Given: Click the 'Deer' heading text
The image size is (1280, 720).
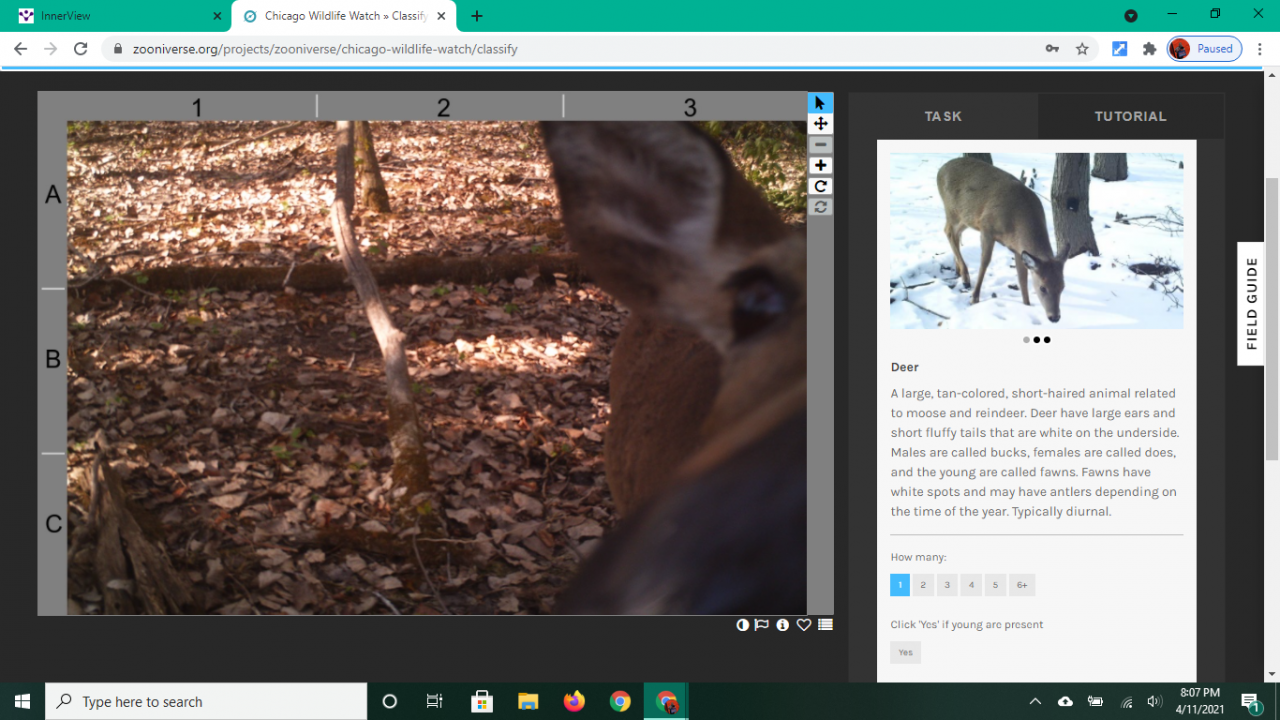Looking at the screenshot, I should 905,367.
